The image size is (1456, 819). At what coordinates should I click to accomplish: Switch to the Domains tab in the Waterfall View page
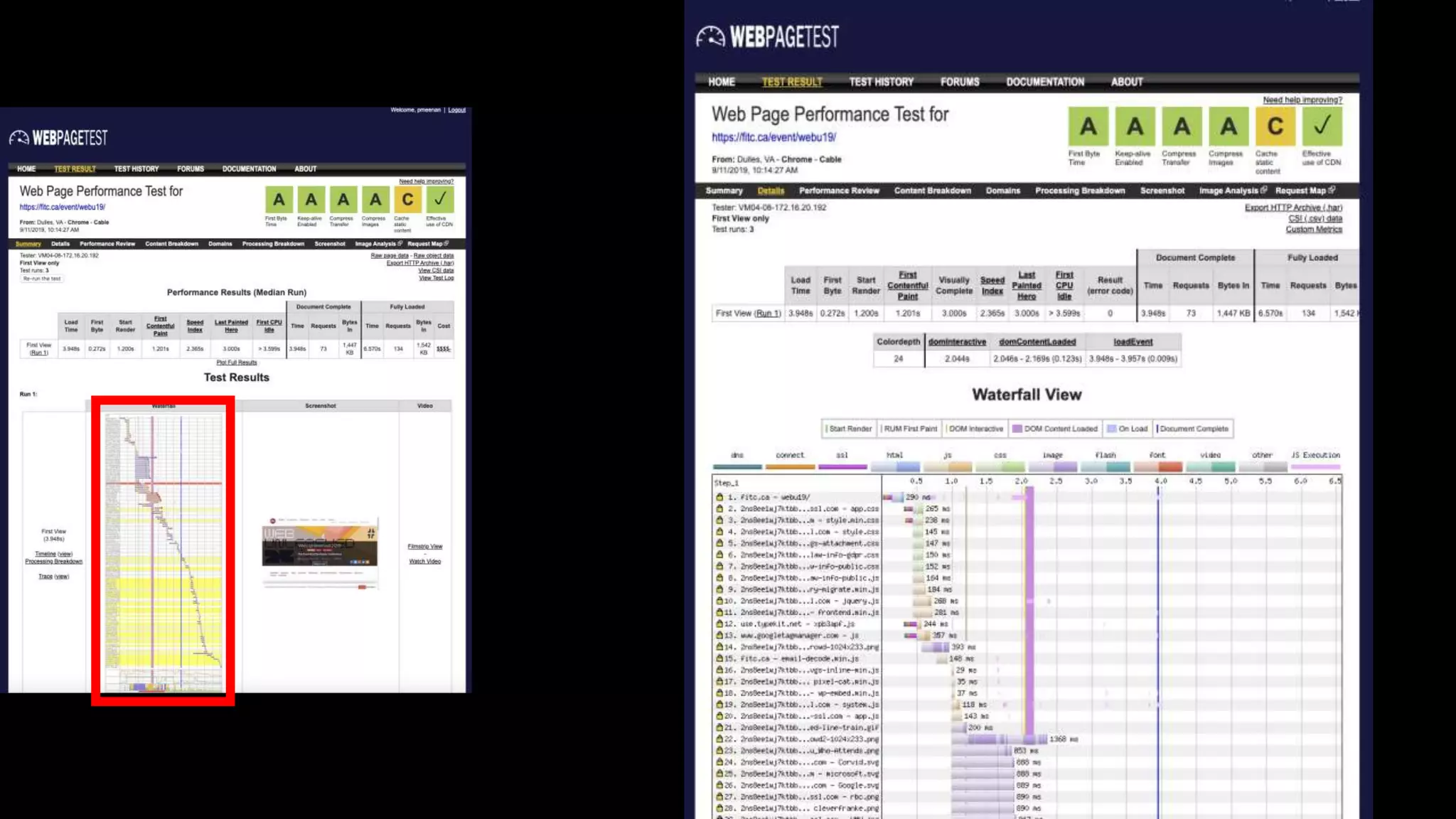[1002, 191]
